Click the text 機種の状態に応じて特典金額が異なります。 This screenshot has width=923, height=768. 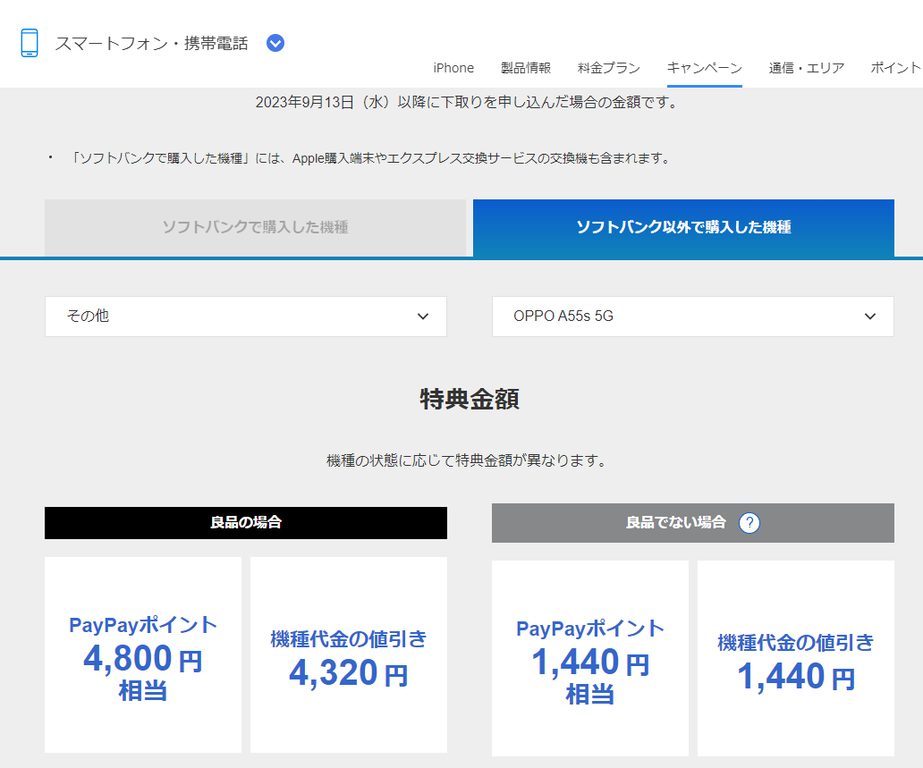pos(466,460)
